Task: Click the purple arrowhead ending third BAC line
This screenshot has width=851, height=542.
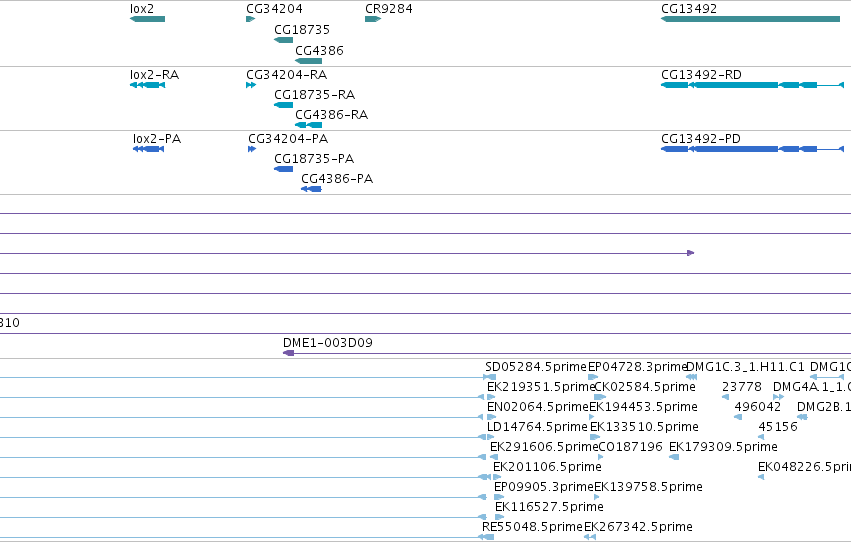Action: [691, 253]
